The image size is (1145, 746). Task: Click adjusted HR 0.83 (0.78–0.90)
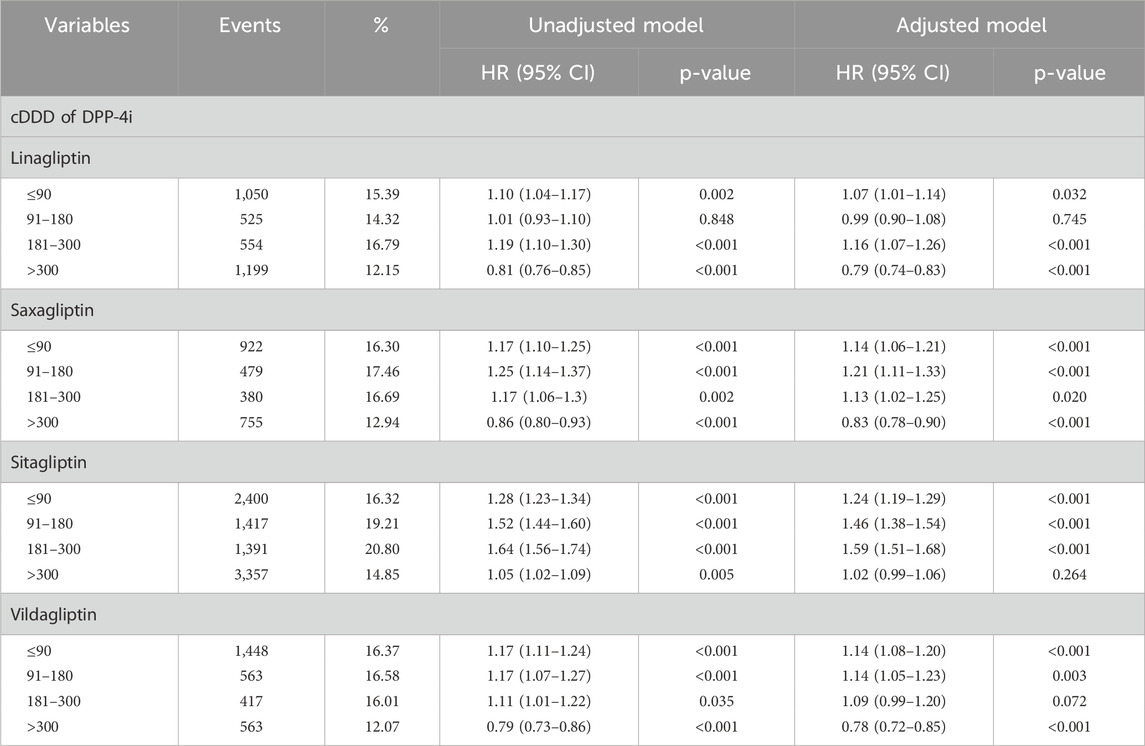[894, 423]
